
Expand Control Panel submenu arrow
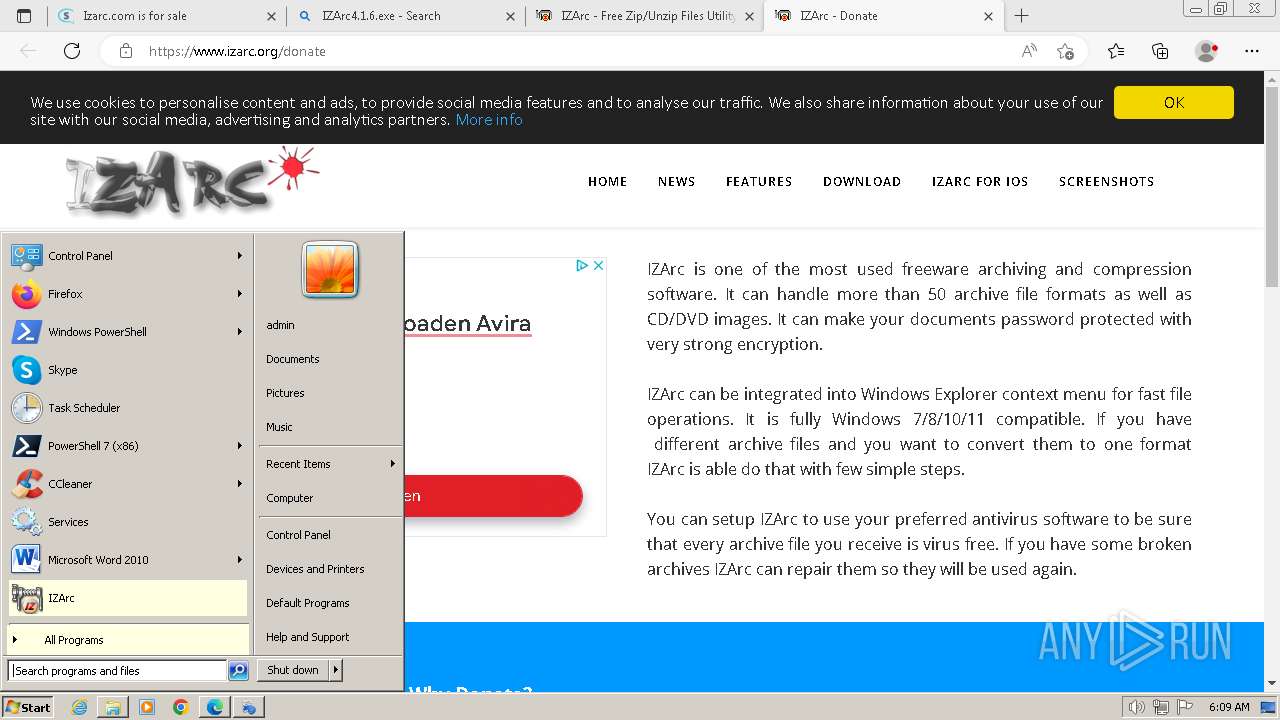tap(240, 256)
